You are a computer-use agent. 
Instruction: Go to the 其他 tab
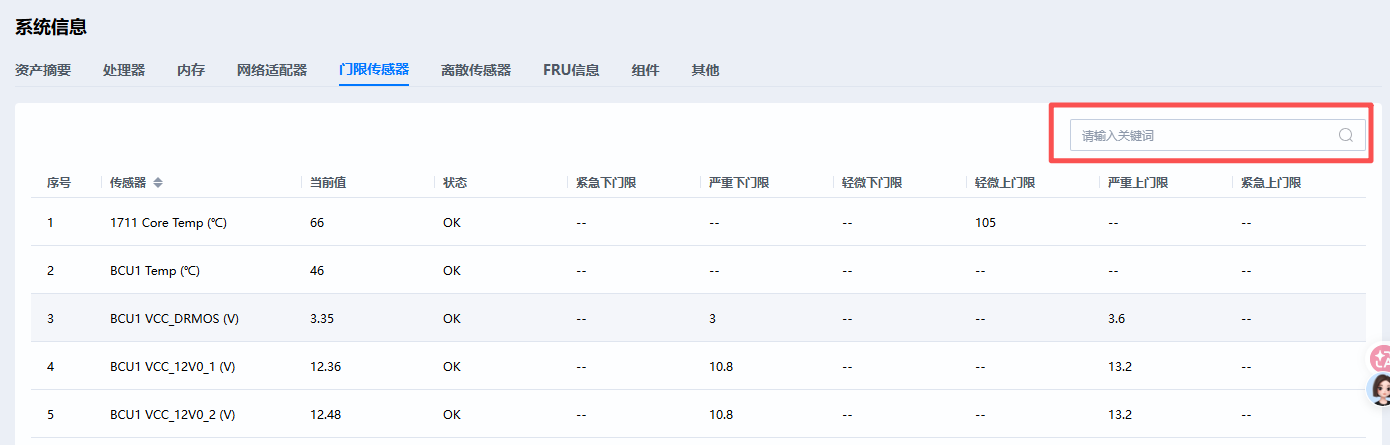[705, 70]
